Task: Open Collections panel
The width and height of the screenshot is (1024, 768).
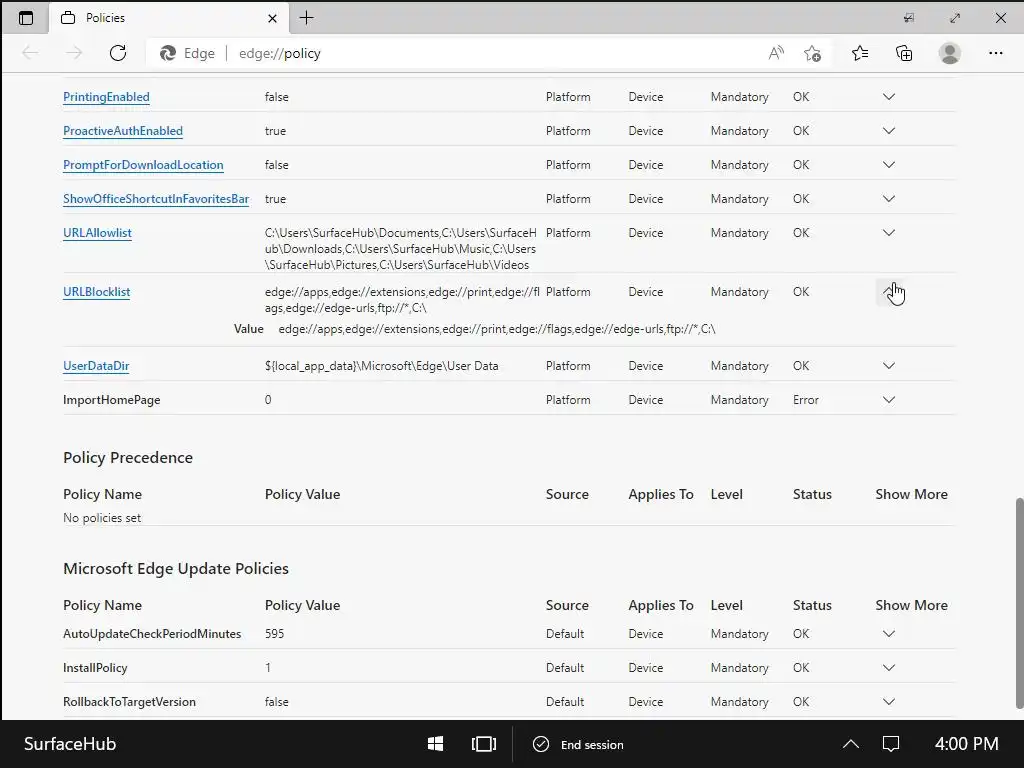Action: [904, 53]
